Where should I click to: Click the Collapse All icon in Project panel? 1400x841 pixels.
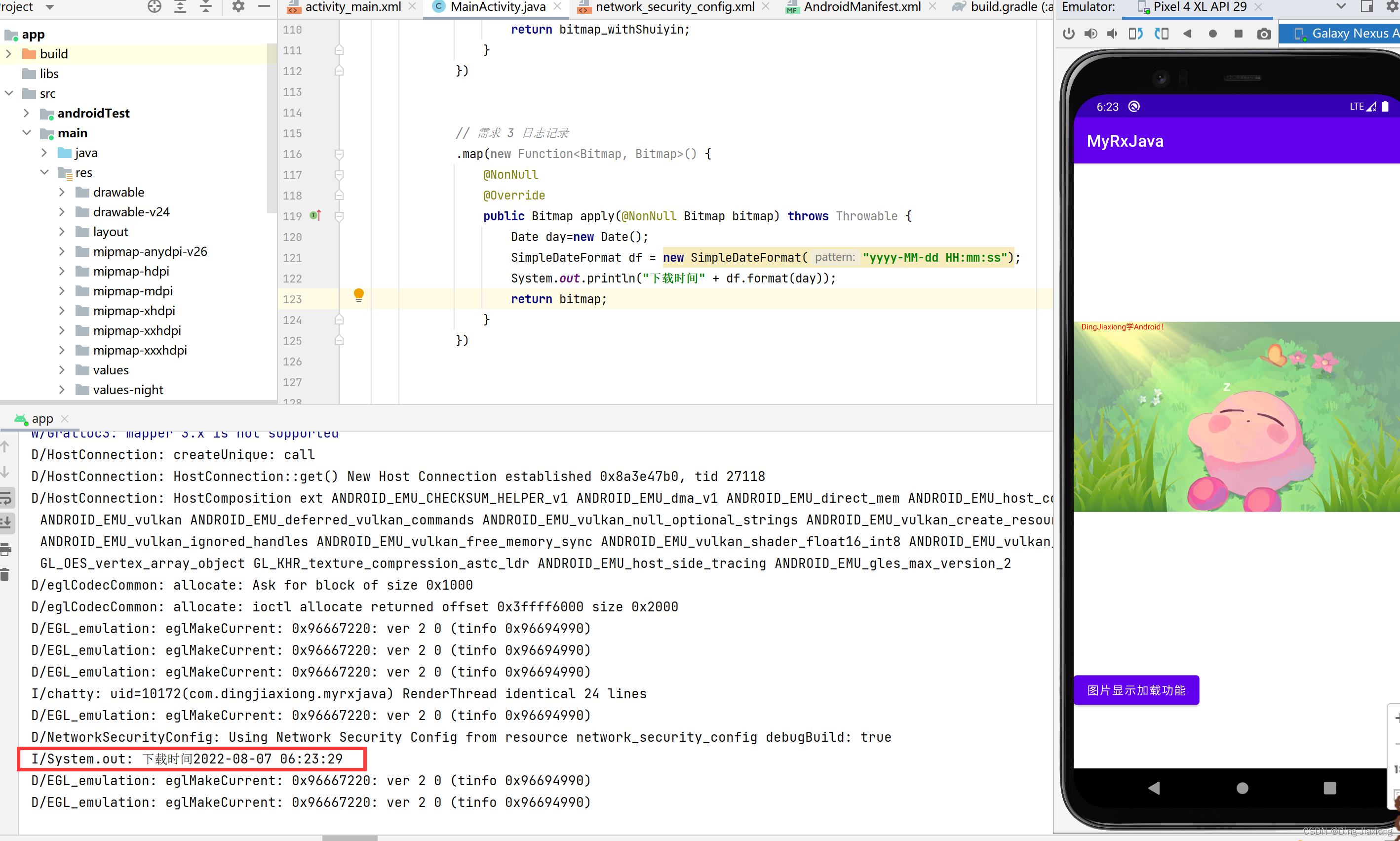coord(205,7)
